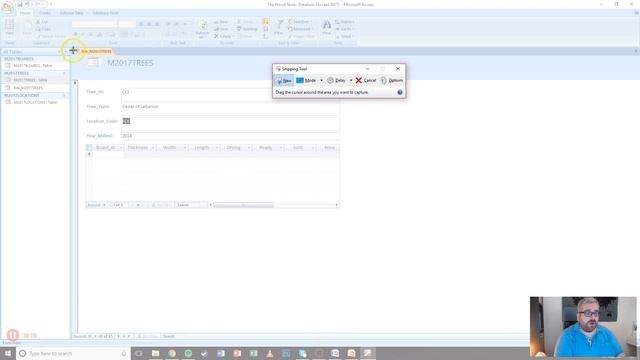The height and width of the screenshot is (360, 640).
Task: Click the Snipping Tool taskbar icon
Action: pos(368,353)
